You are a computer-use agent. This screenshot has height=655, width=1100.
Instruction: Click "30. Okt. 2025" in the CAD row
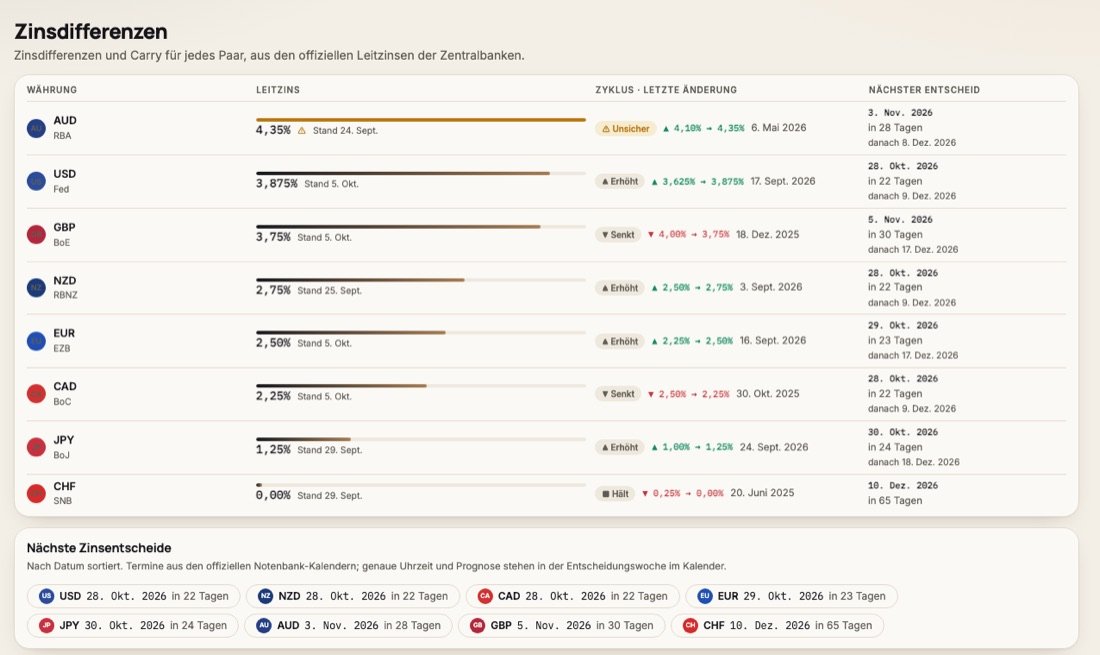[x=767, y=393]
